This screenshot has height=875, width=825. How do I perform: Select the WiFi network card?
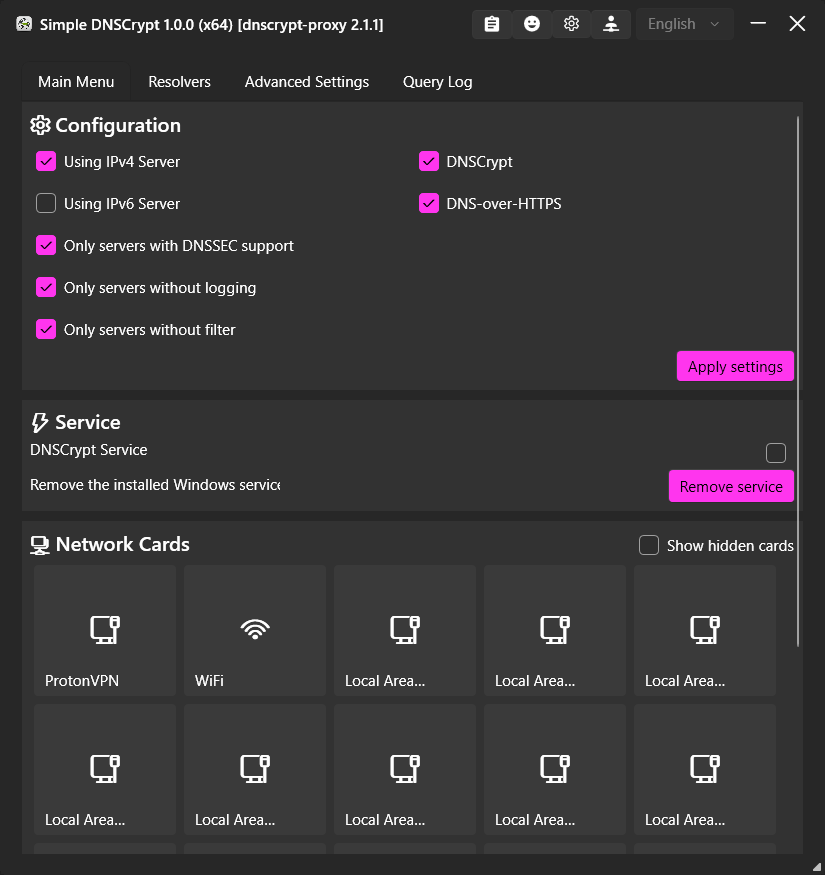point(255,631)
